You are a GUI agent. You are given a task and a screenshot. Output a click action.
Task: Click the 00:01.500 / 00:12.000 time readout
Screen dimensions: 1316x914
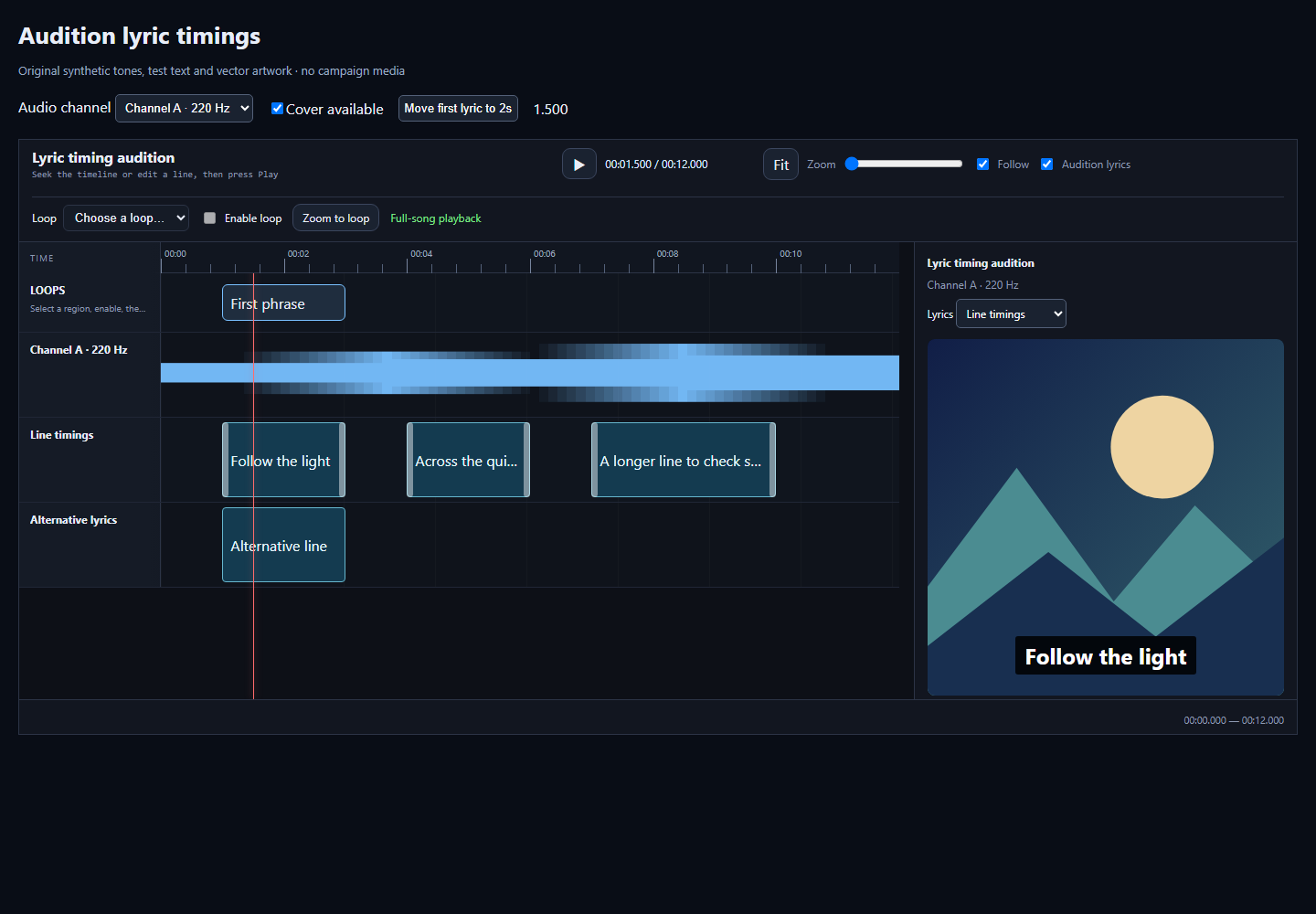[x=656, y=165]
